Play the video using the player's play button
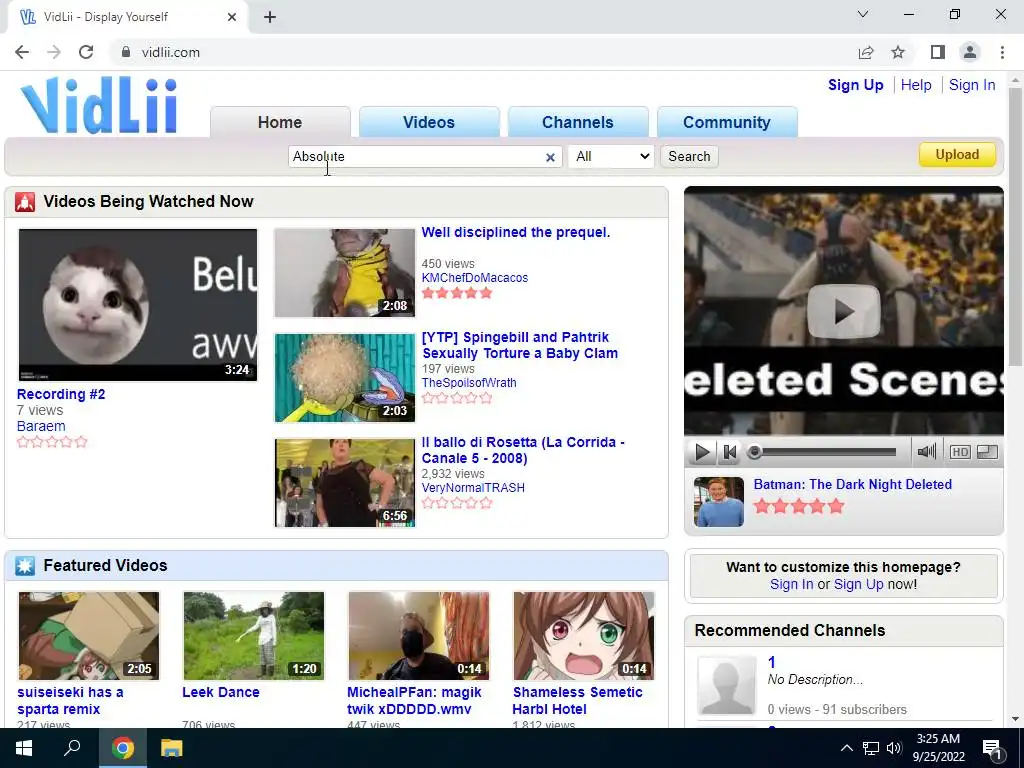Image resolution: width=1024 pixels, height=768 pixels. click(x=702, y=452)
